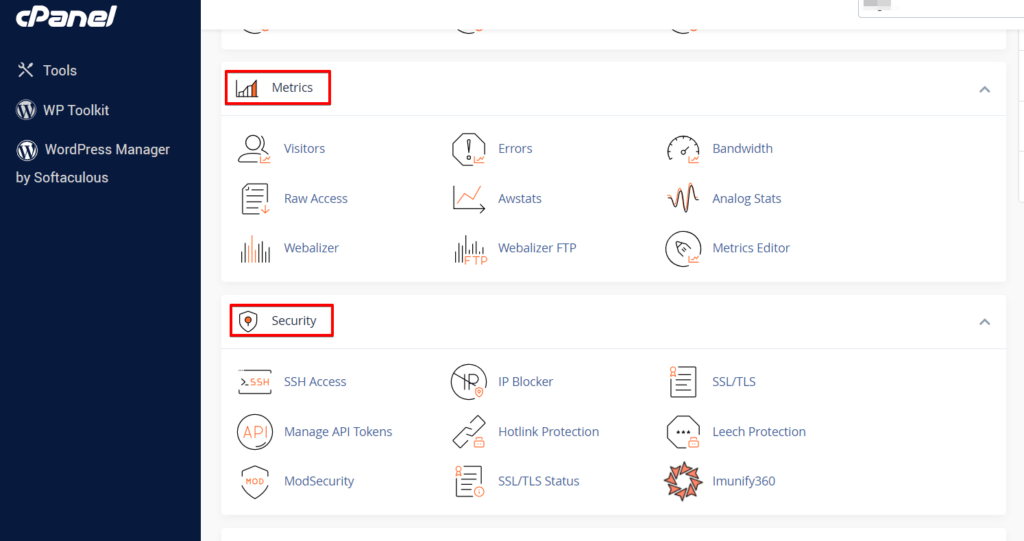Open the Errors link
This screenshot has width=1024, height=541.
point(515,148)
